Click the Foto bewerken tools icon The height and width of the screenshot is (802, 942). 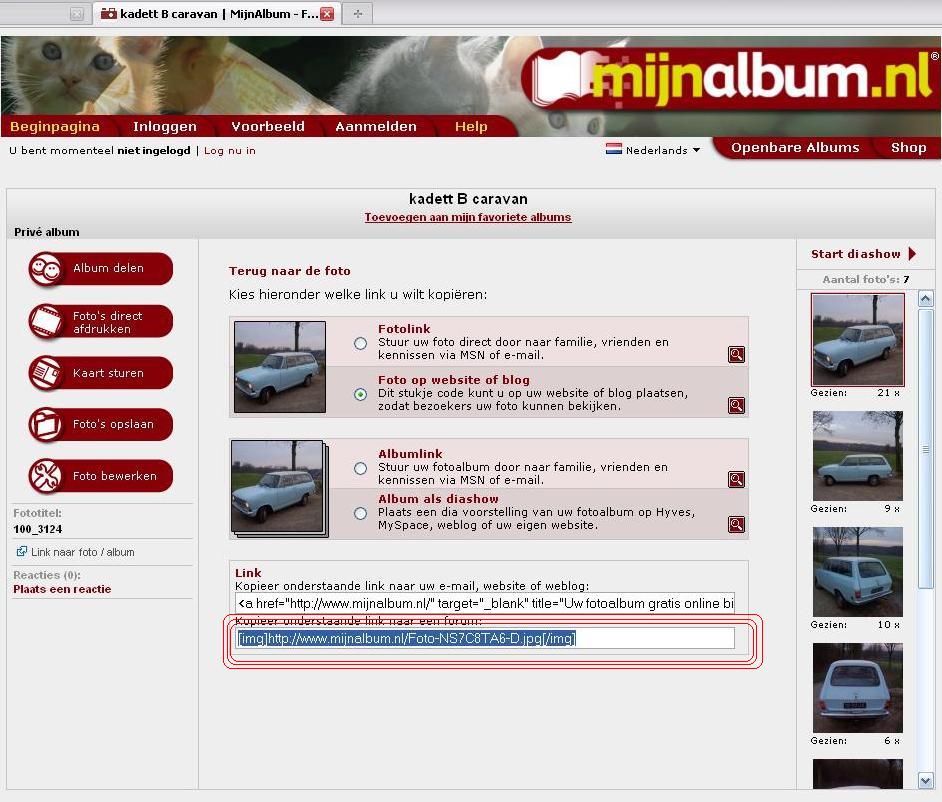coord(47,476)
